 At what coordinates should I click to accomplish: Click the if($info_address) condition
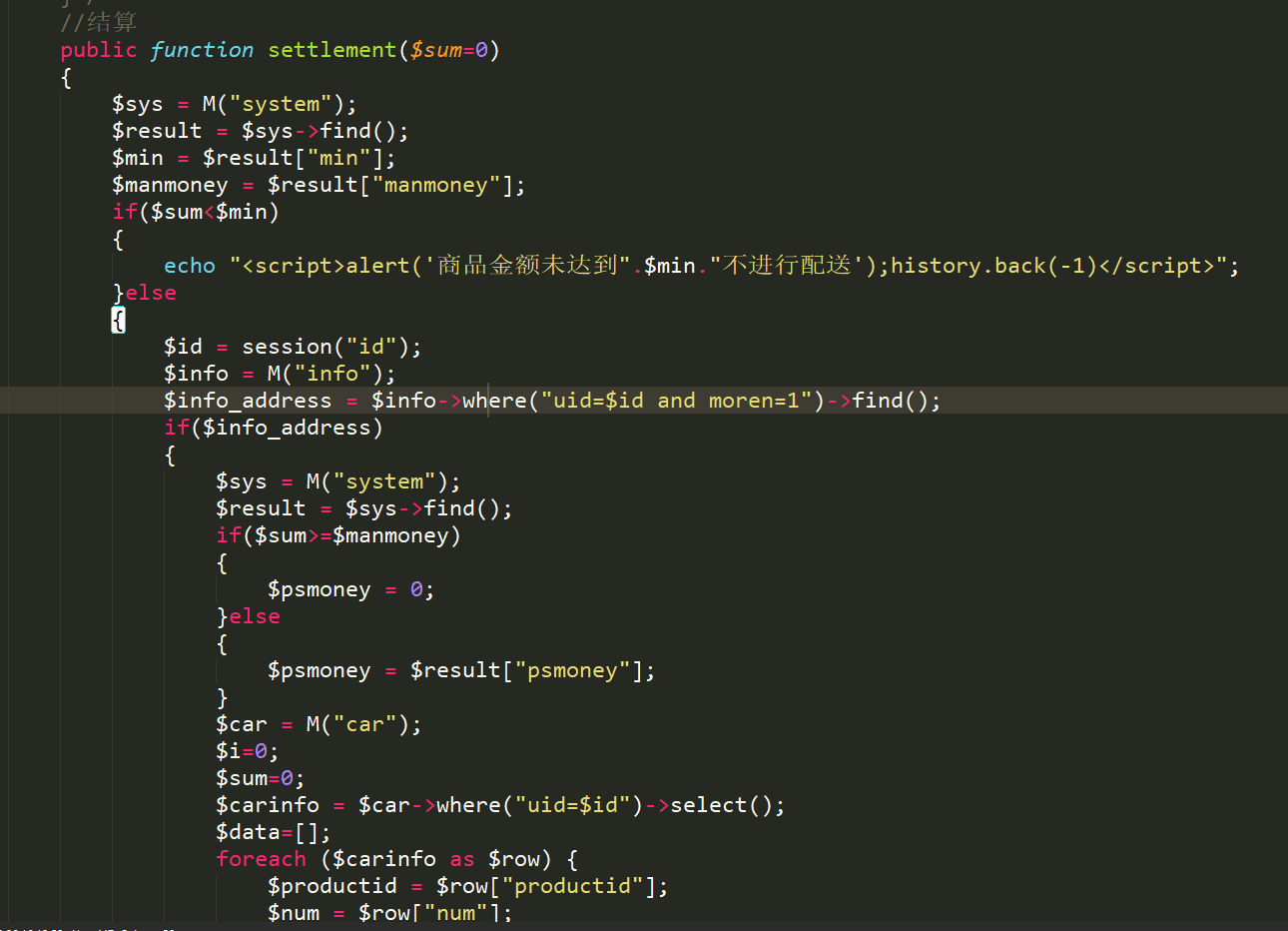(274, 428)
